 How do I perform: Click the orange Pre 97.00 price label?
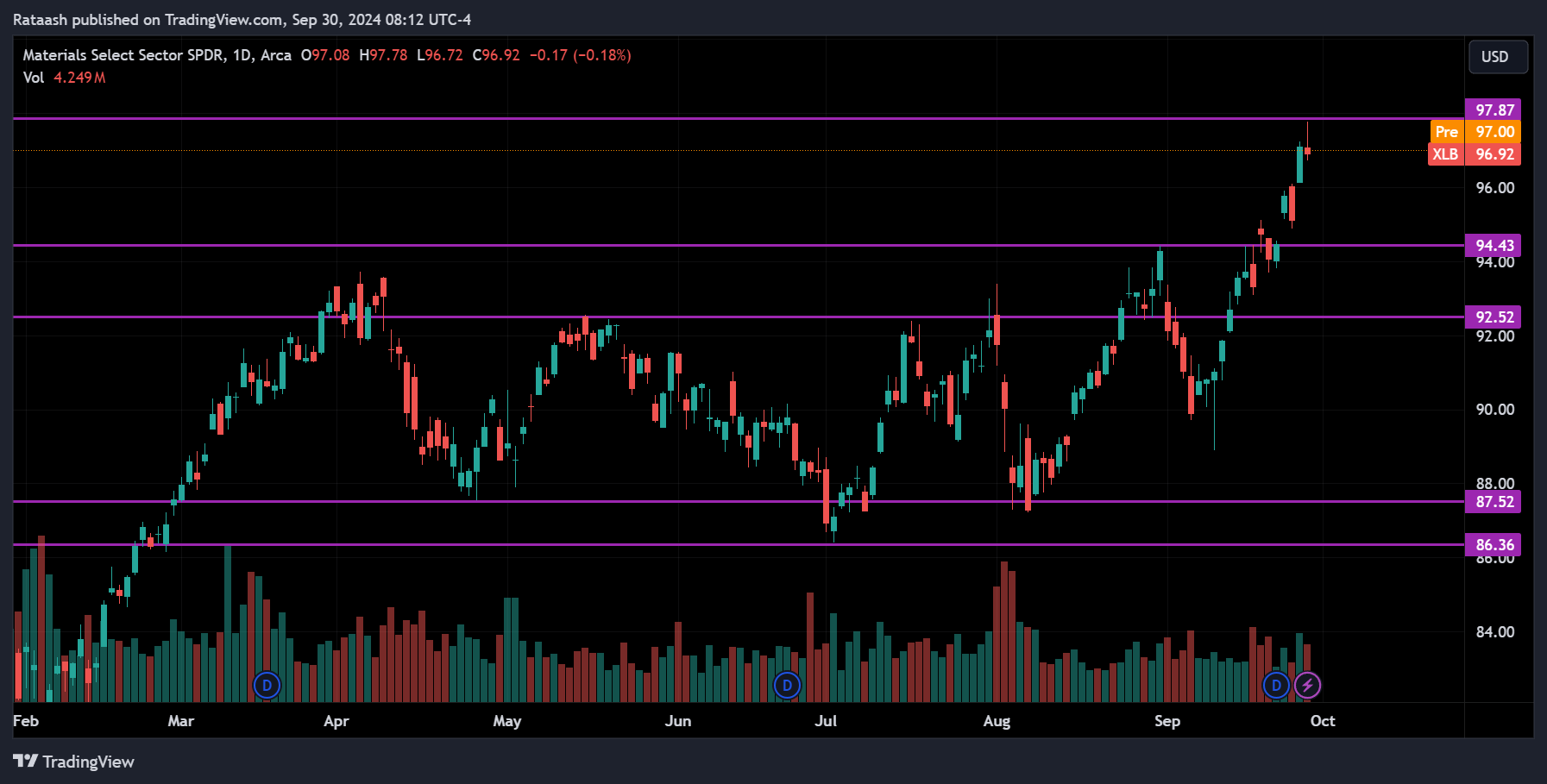[x=1475, y=132]
